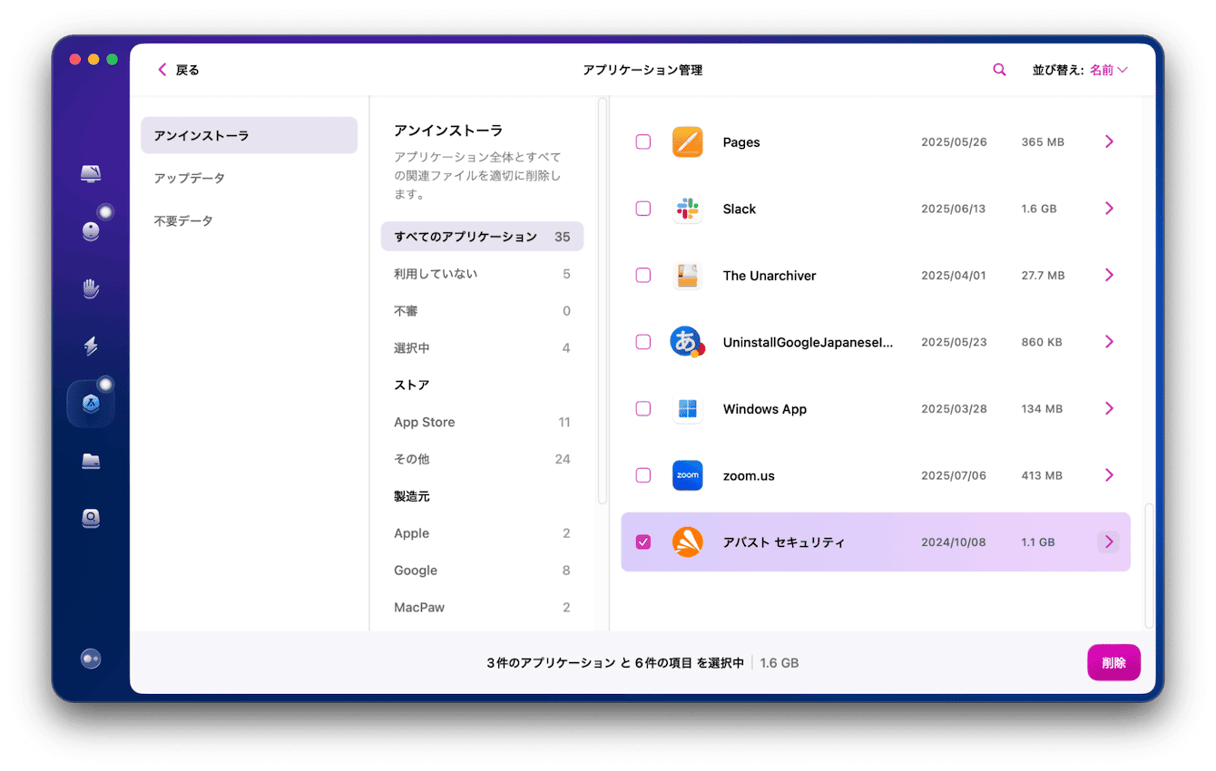Select the MacPaw vendor filter
This screenshot has height=771, width=1216.
482,607
